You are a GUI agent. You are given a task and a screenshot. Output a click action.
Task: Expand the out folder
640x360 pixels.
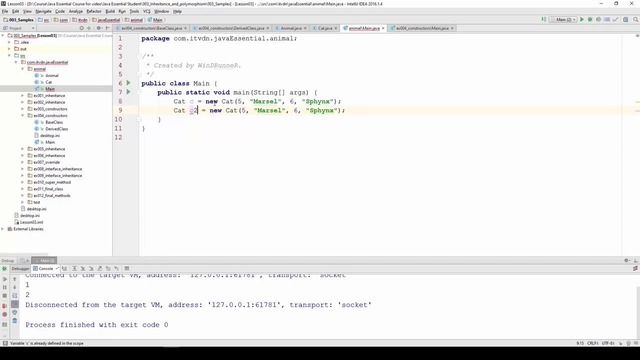9,49
